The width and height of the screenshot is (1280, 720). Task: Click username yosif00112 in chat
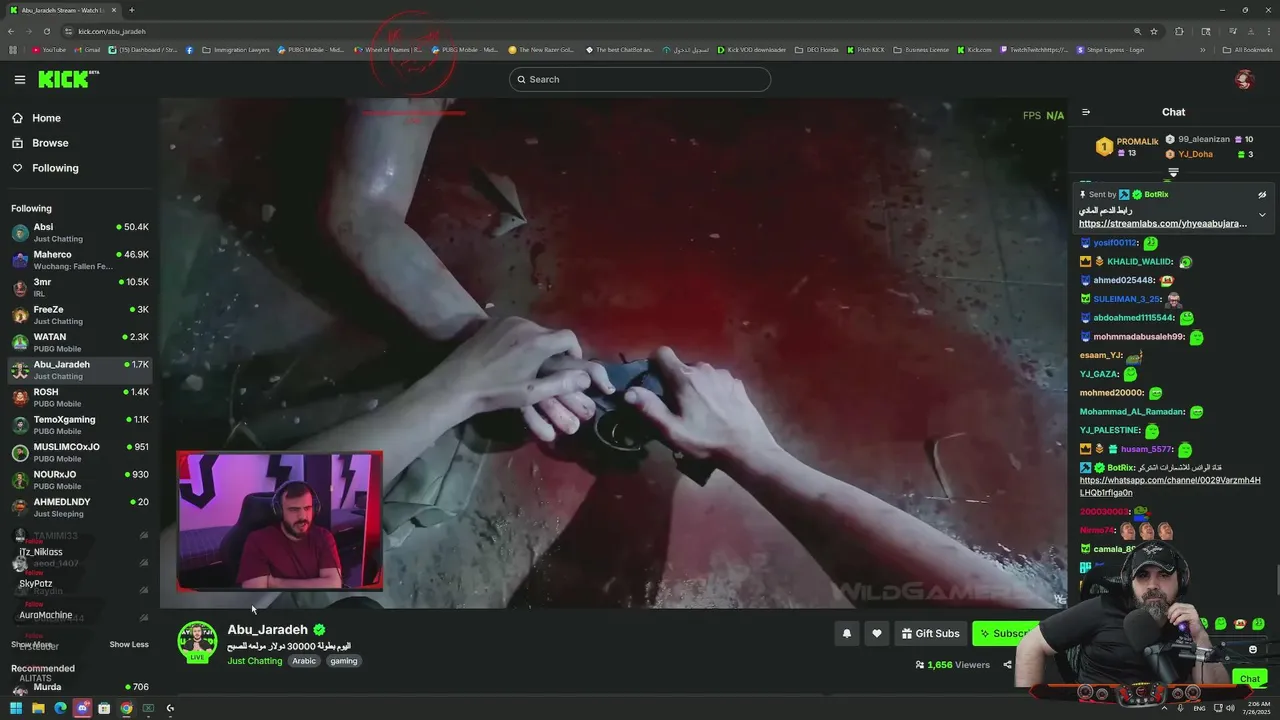point(1115,243)
